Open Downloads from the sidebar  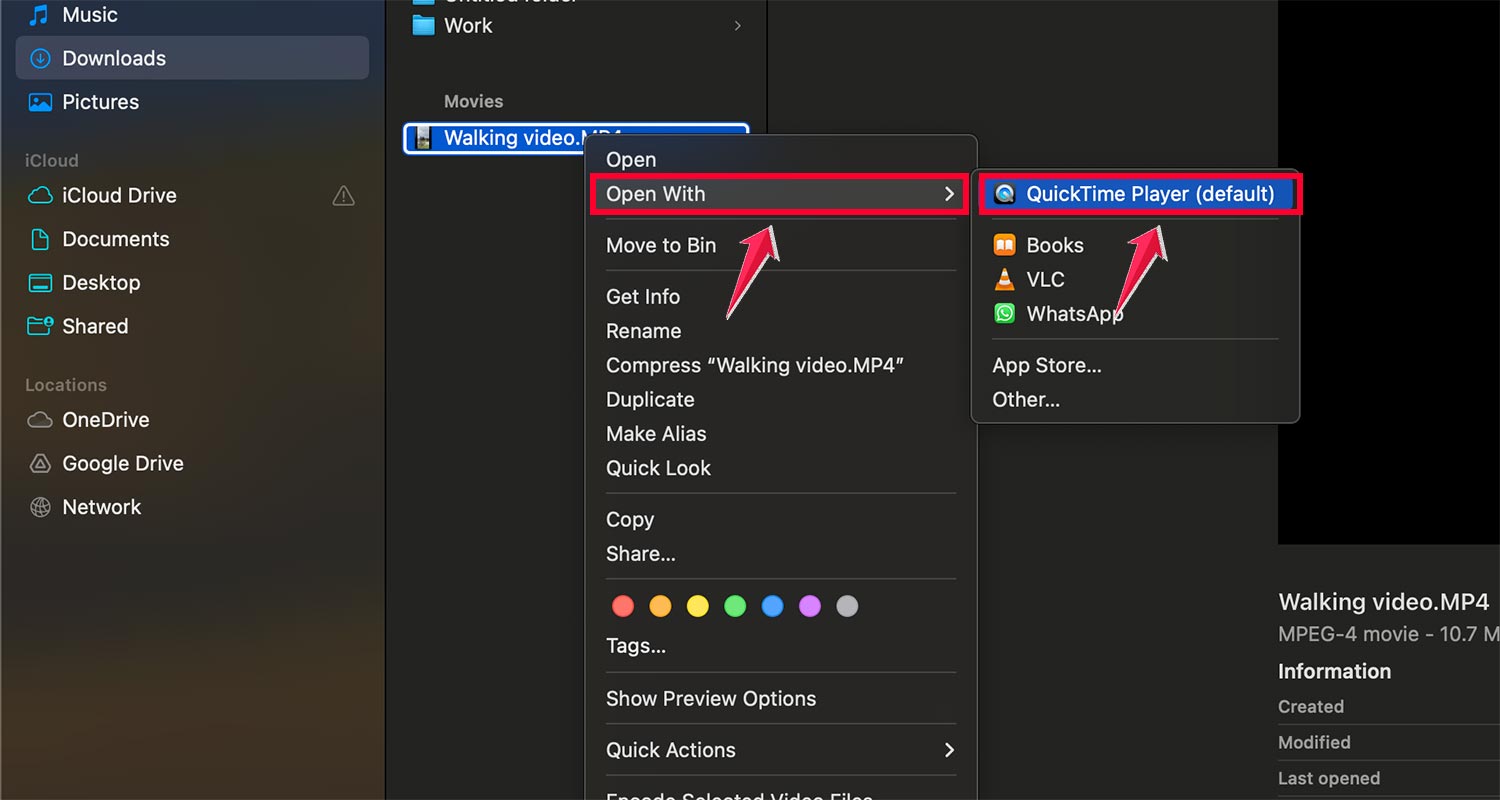[x=113, y=58]
